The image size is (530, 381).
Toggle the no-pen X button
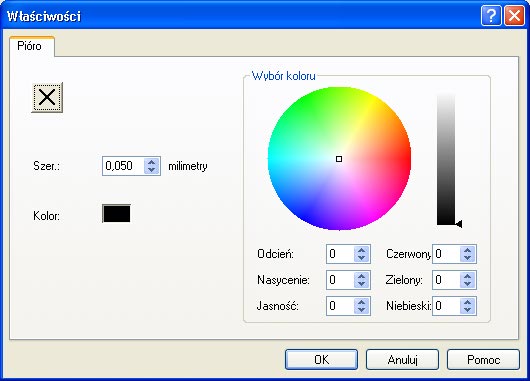[x=47, y=97]
